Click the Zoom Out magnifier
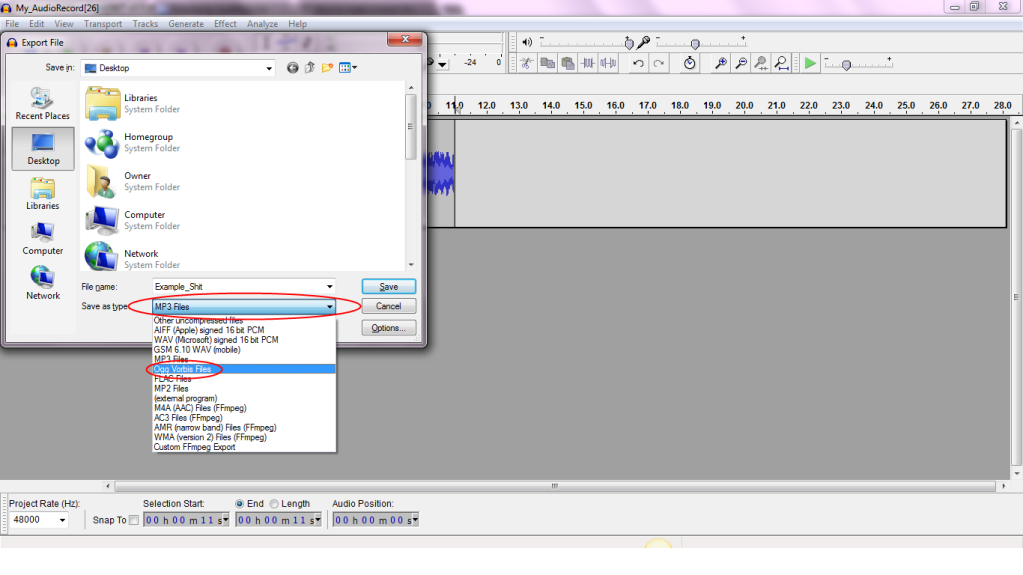 click(741, 63)
